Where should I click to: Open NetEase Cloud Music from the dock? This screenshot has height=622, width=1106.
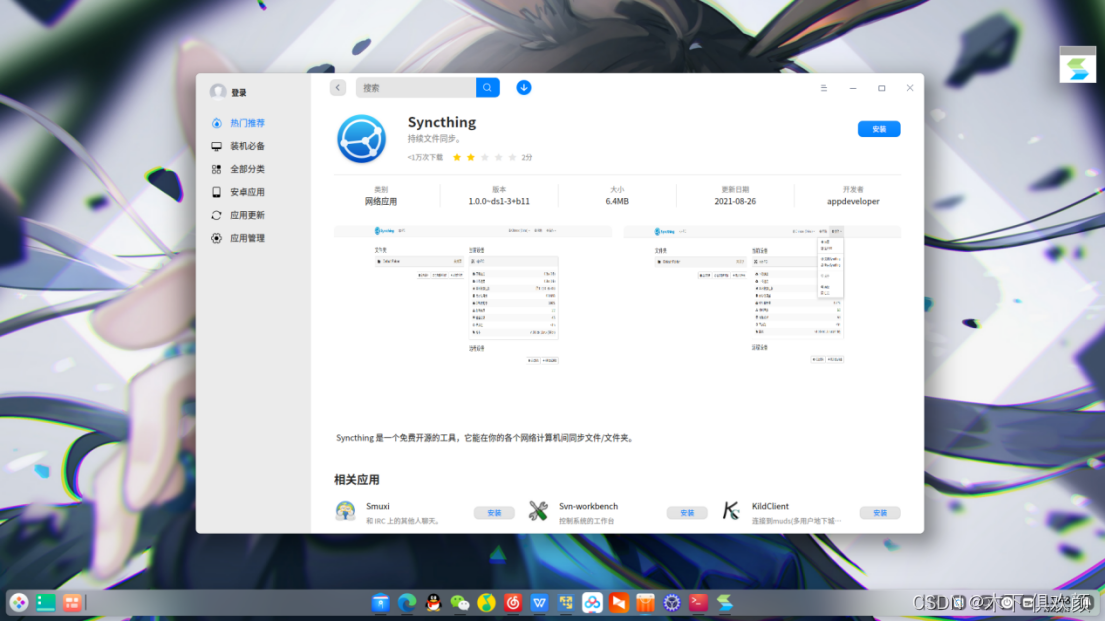click(x=513, y=603)
